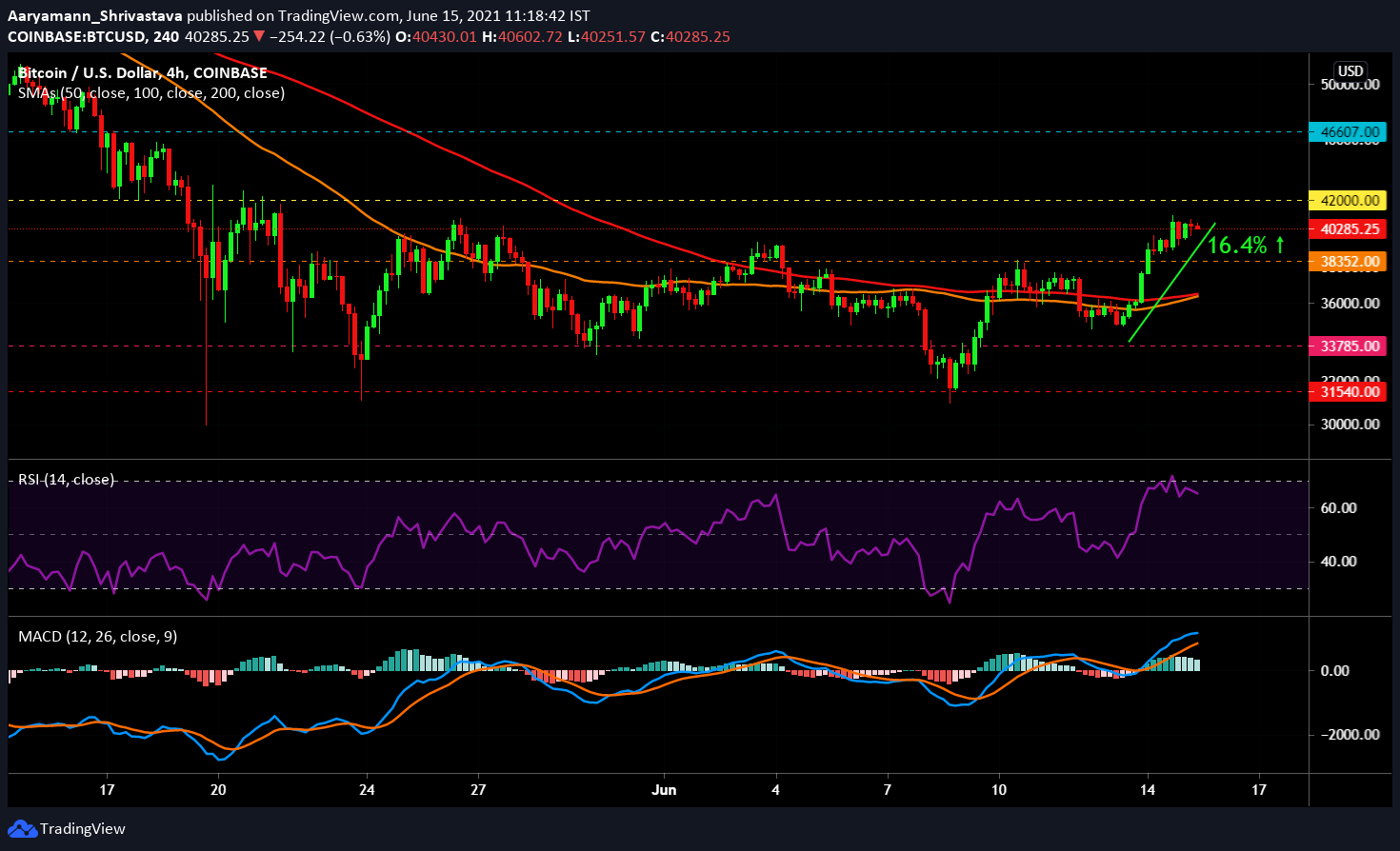Viewport: 1400px width, 851px height.
Task: Click the H:40602.72 high value in header
Action: click(523, 36)
